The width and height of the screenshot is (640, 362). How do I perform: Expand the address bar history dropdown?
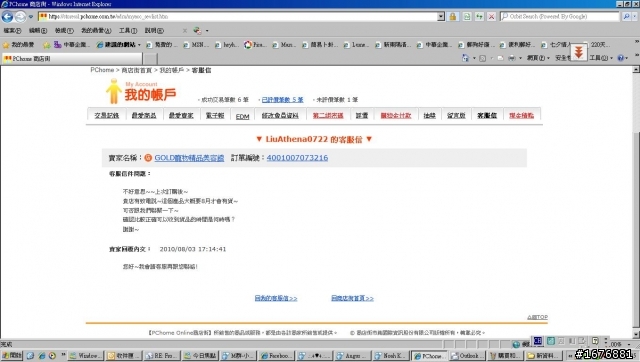click(x=441, y=17)
